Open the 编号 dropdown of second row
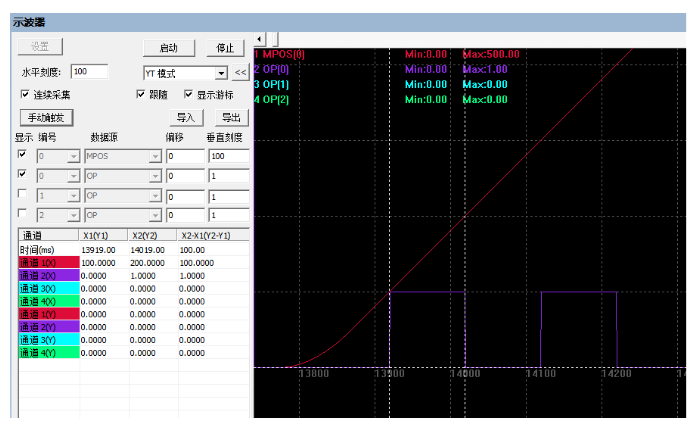 coord(73,176)
